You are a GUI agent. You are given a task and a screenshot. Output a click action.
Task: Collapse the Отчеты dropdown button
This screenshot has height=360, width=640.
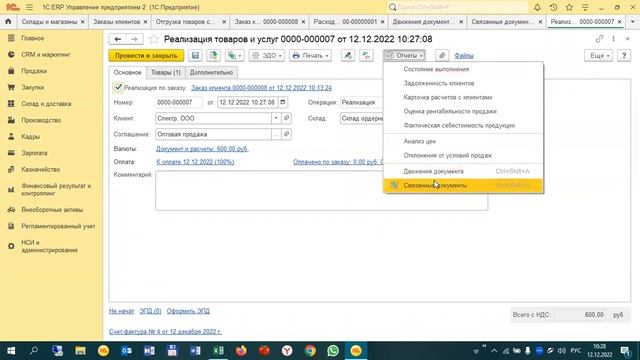404,56
